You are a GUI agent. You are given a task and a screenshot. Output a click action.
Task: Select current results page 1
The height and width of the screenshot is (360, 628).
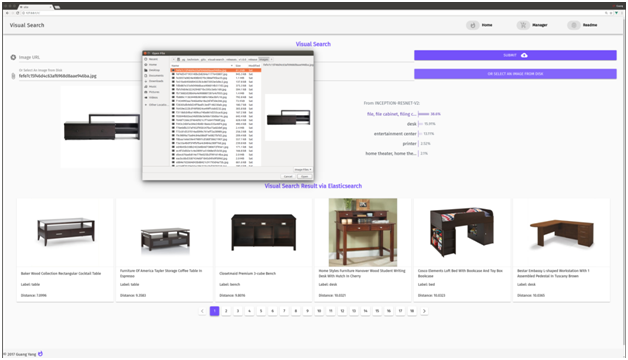click(214, 311)
